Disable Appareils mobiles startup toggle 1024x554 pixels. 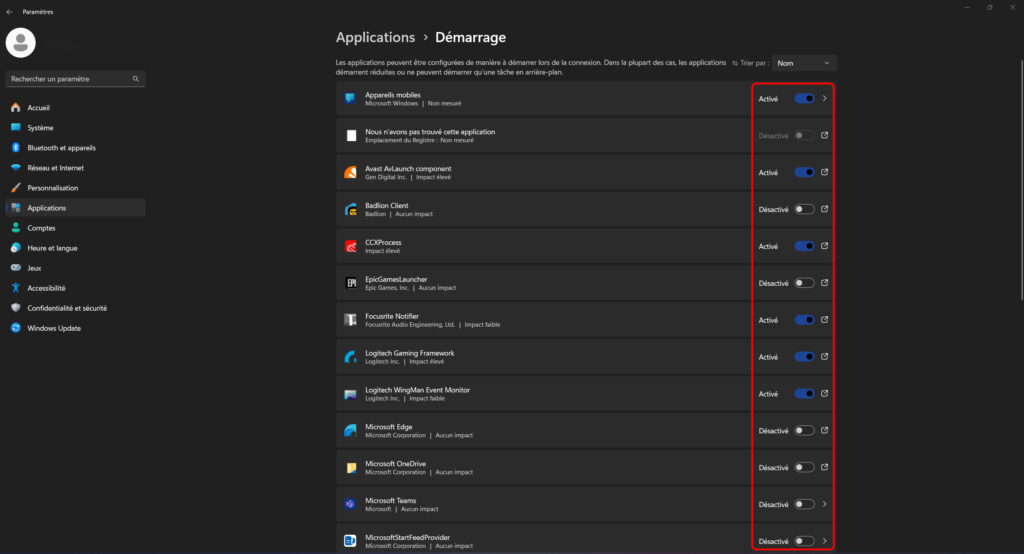(805, 99)
